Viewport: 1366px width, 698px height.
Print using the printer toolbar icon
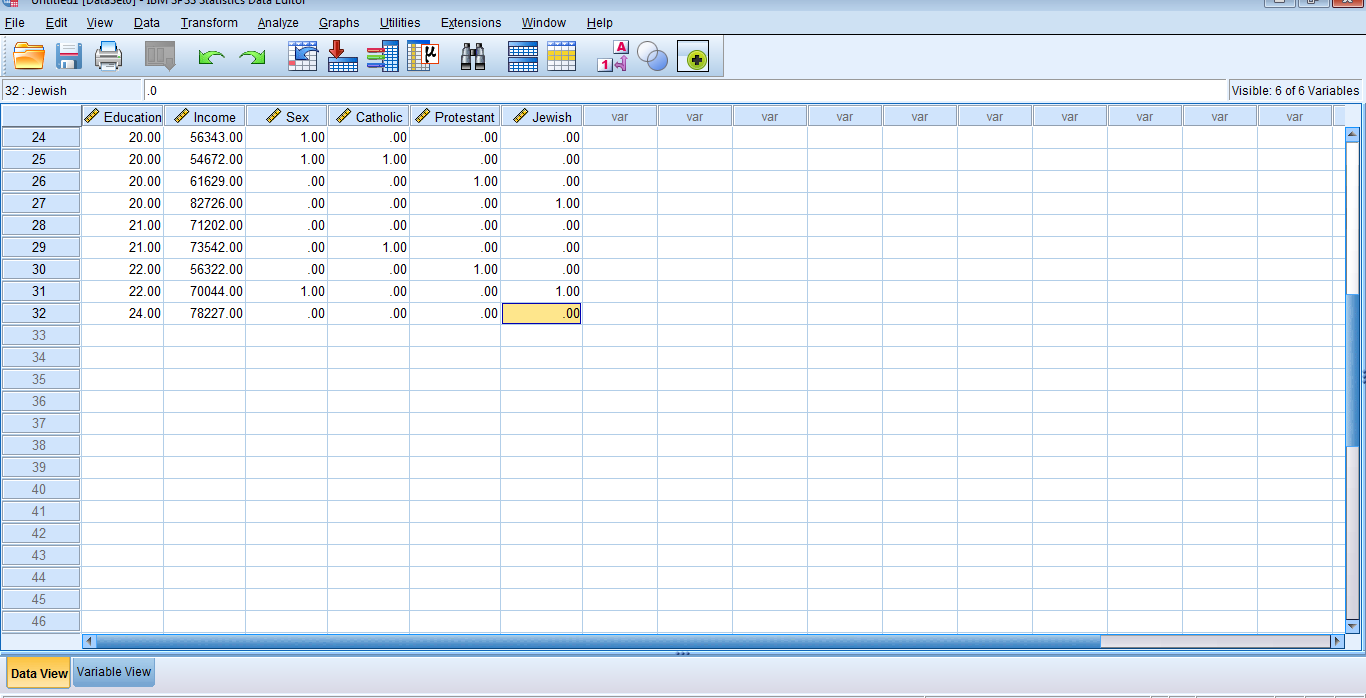click(x=108, y=57)
